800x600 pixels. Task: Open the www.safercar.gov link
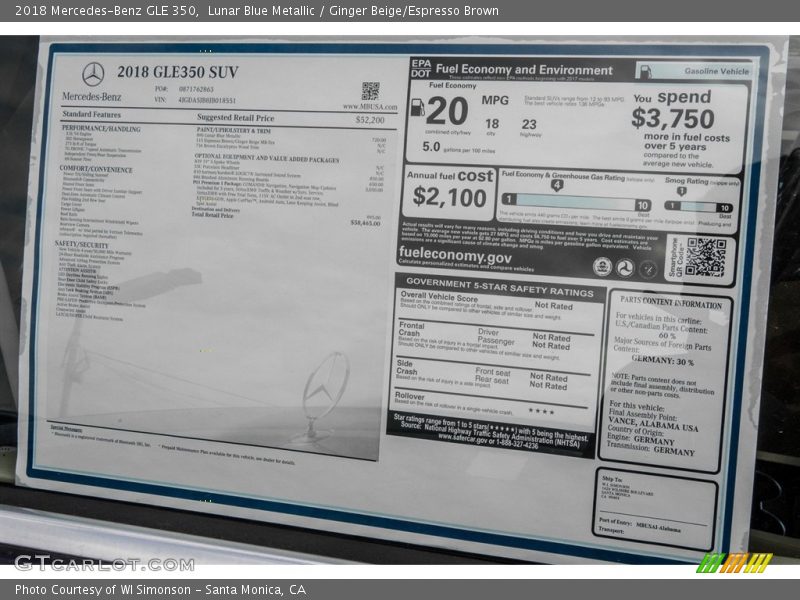(x=463, y=438)
